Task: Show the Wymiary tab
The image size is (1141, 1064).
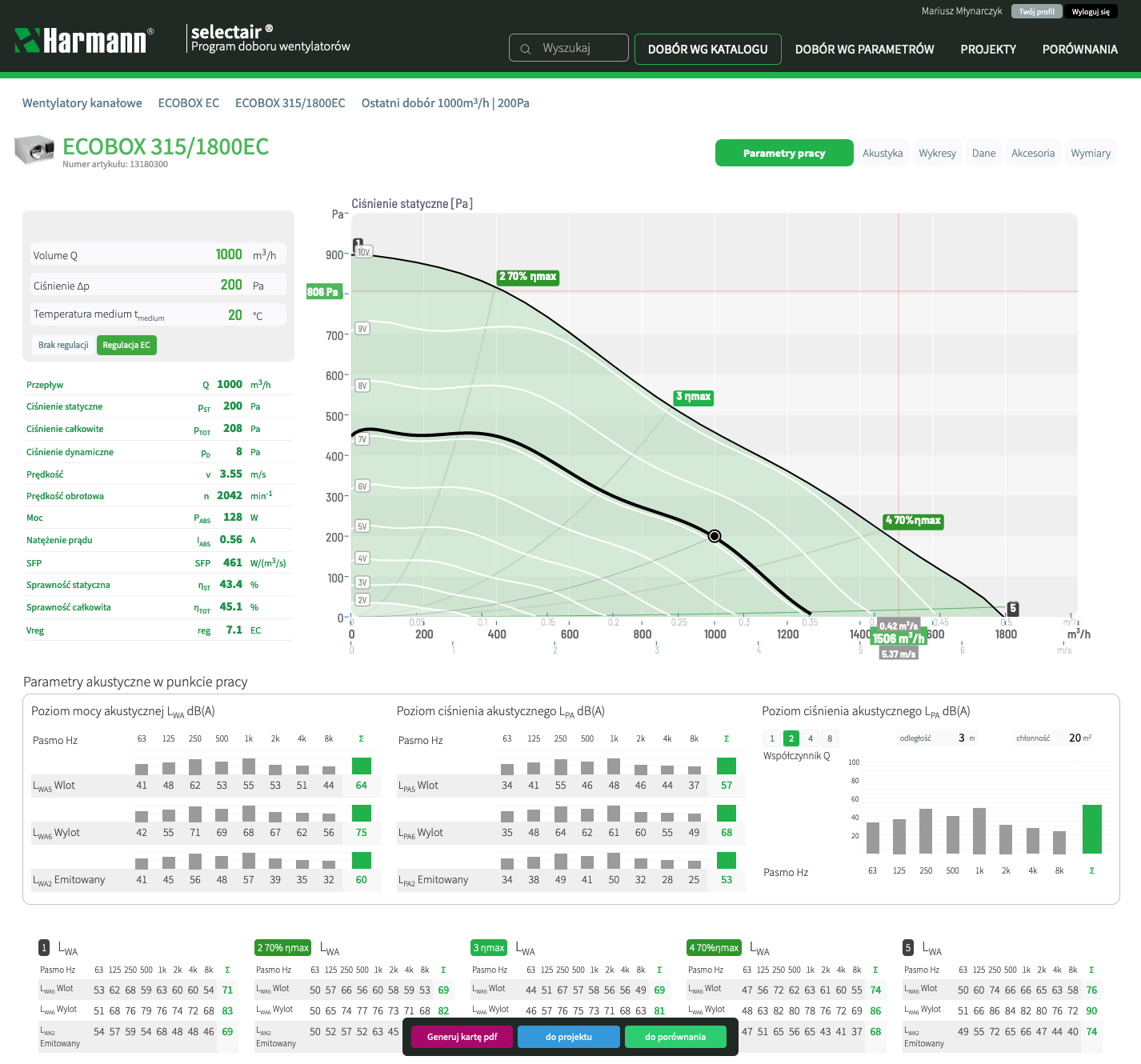Action: (1091, 154)
